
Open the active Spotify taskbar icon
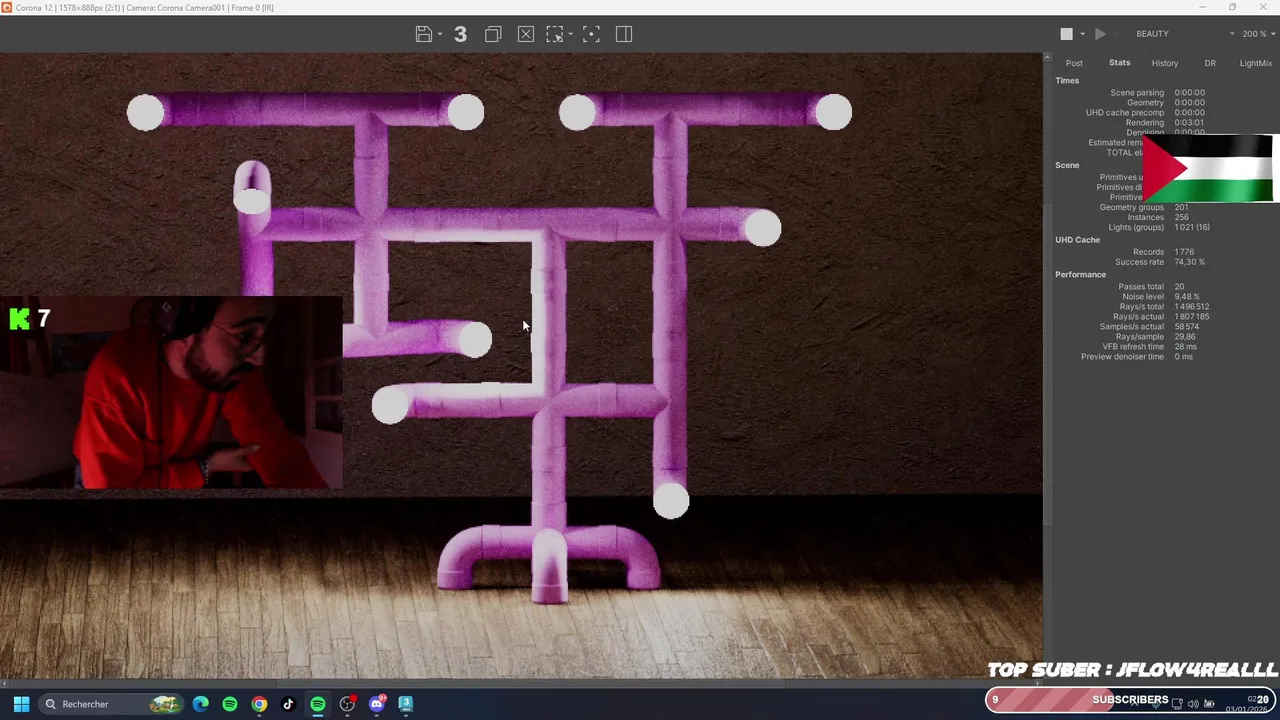(x=317, y=704)
